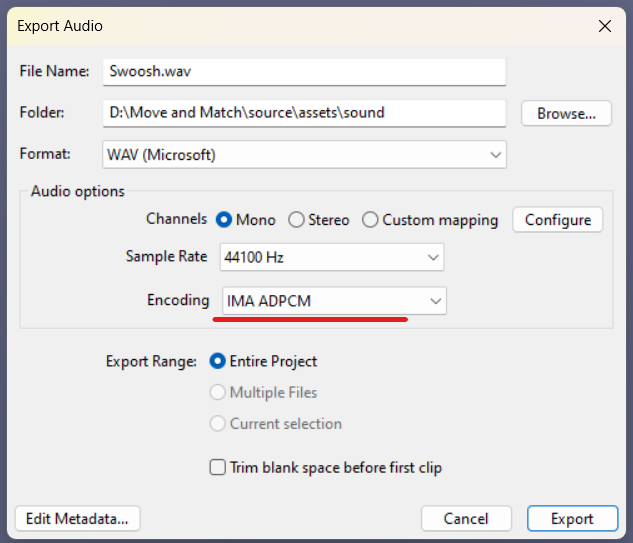Choose the Current selection export range

tap(218, 424)
